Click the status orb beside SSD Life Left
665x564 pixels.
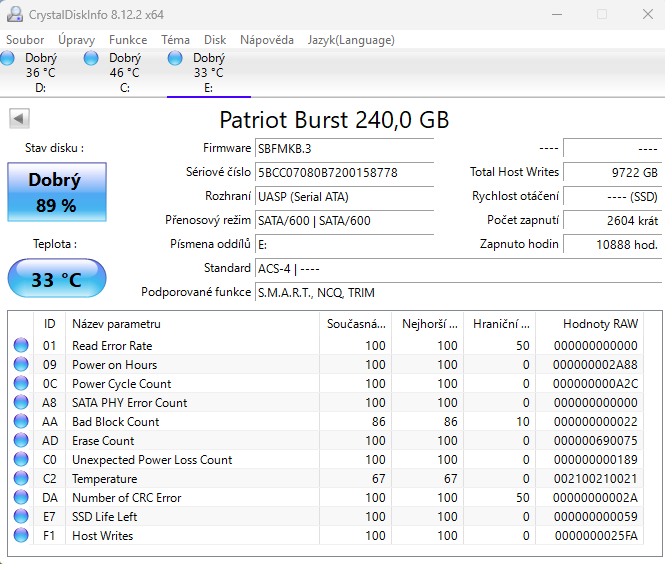(21, 517)
